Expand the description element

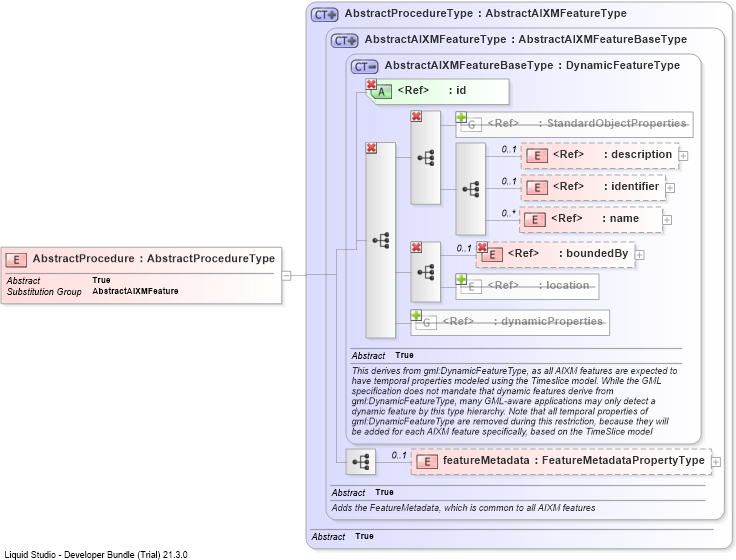[x=684, y=156]
